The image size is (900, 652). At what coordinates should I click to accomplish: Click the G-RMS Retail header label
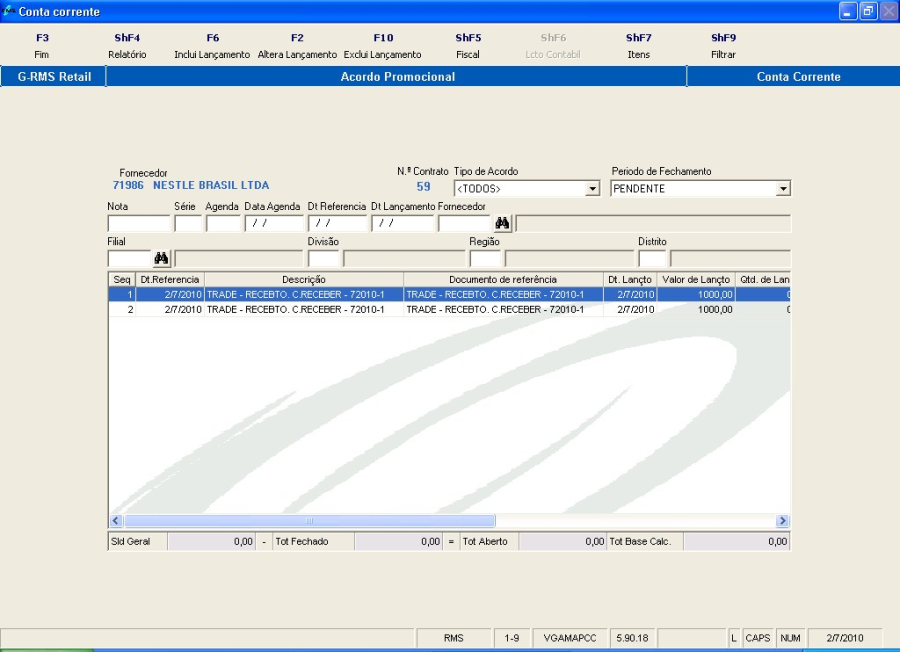[54, 76]
